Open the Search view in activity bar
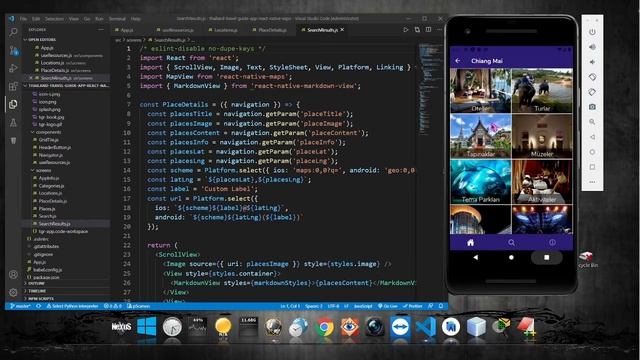The image size is (640, 360). tap(13, 32)
